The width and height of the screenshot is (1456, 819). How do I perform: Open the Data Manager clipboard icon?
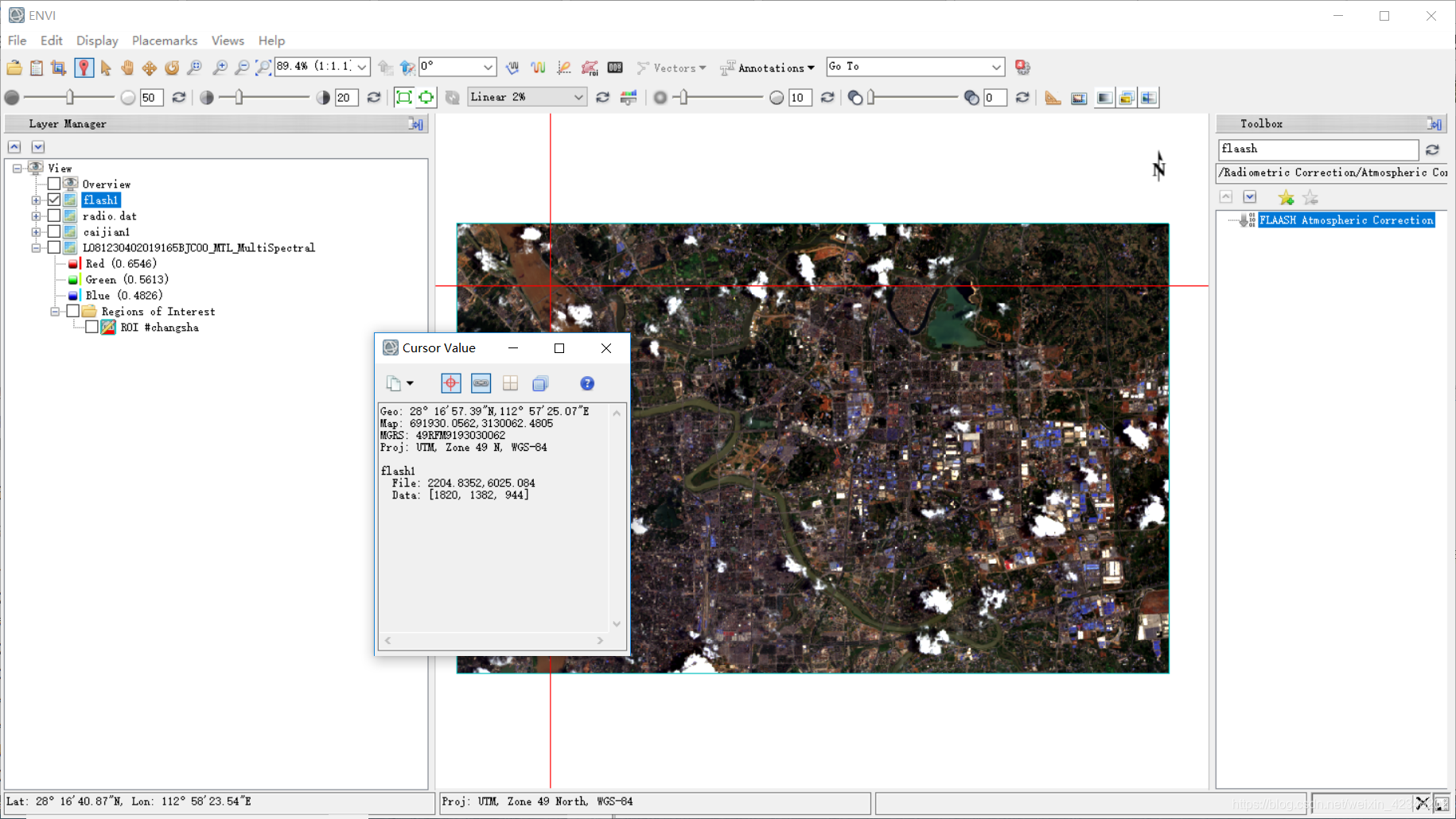(x=37, y=68)
